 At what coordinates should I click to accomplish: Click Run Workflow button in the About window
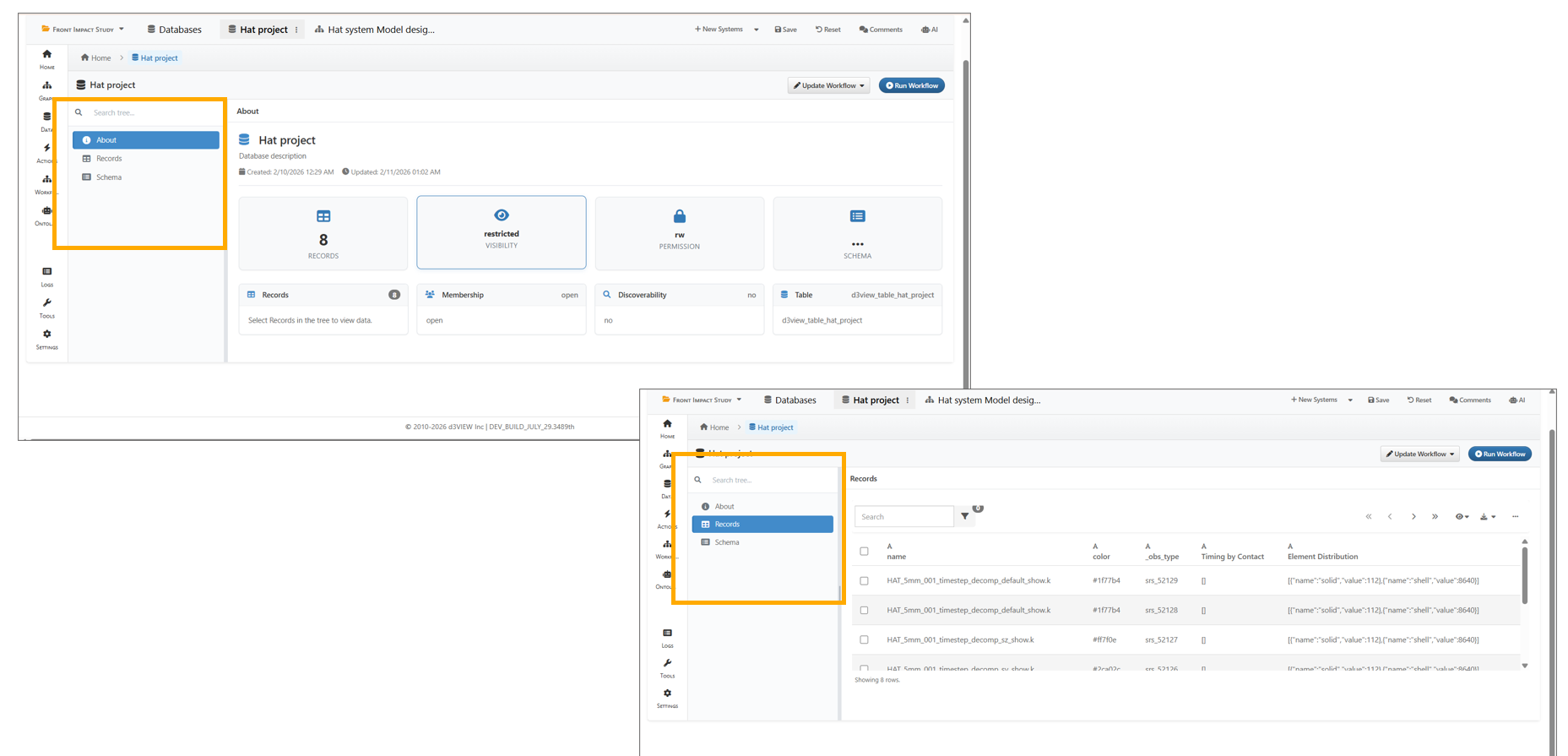[x=911, y=85]
